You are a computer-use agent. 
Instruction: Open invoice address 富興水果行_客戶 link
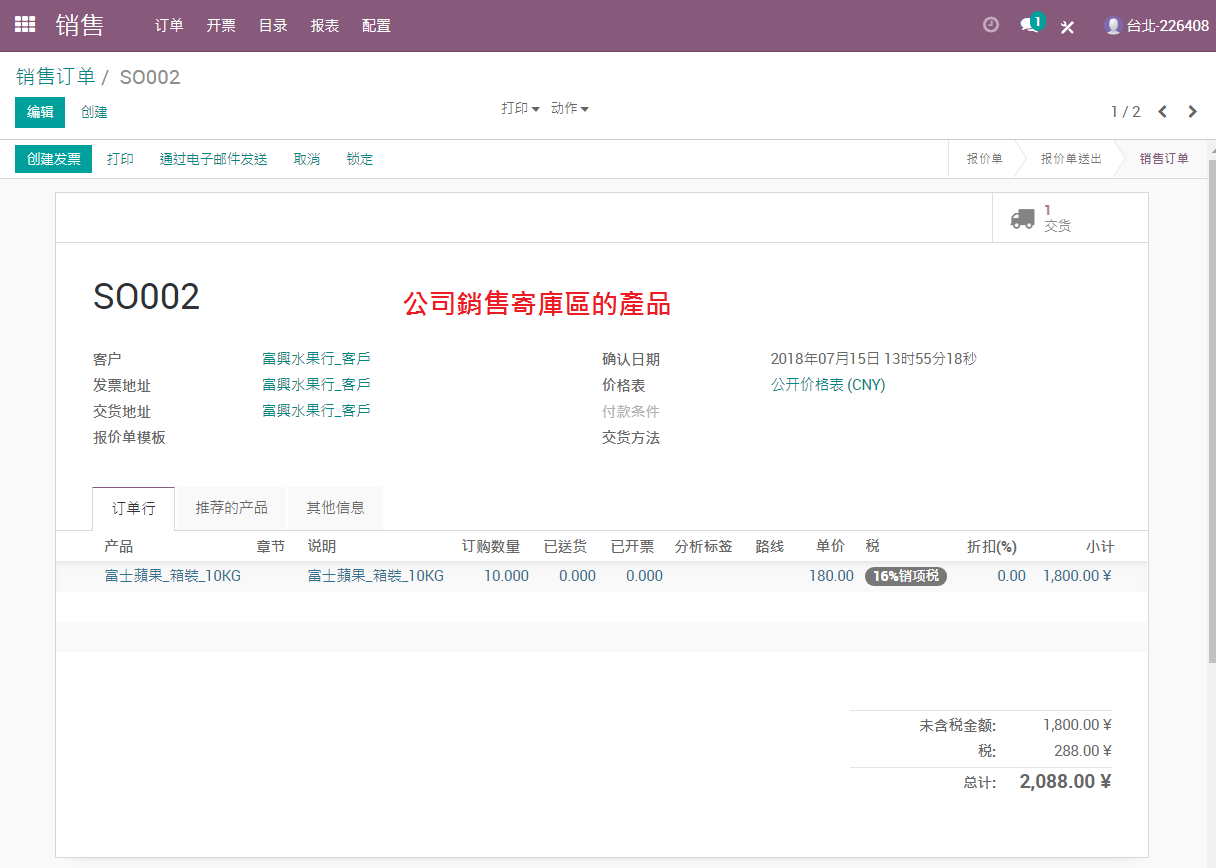click(316, 384)
